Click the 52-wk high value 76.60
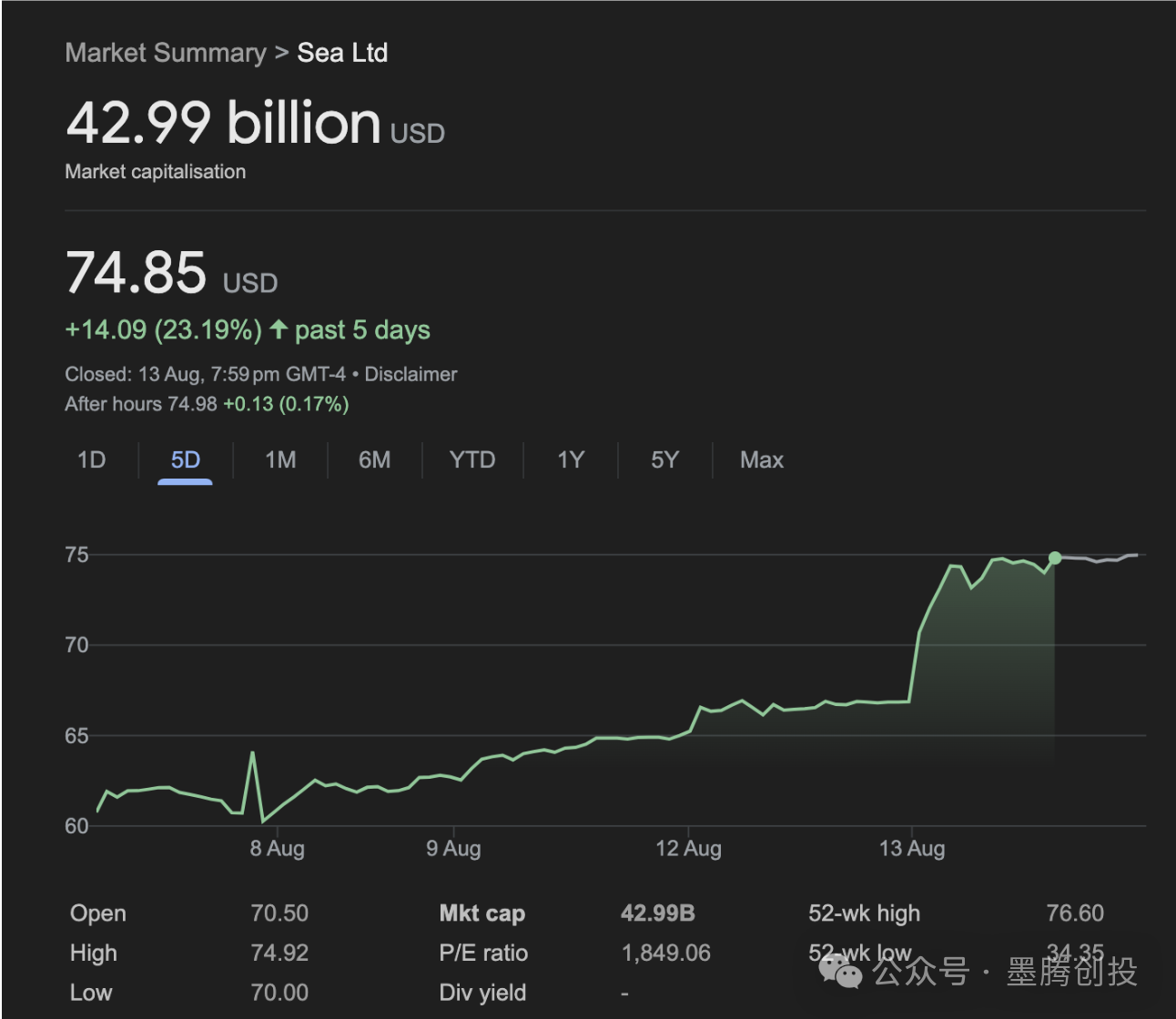The width and height of the screenshot is (1176, 1019). coord(1074,913)
